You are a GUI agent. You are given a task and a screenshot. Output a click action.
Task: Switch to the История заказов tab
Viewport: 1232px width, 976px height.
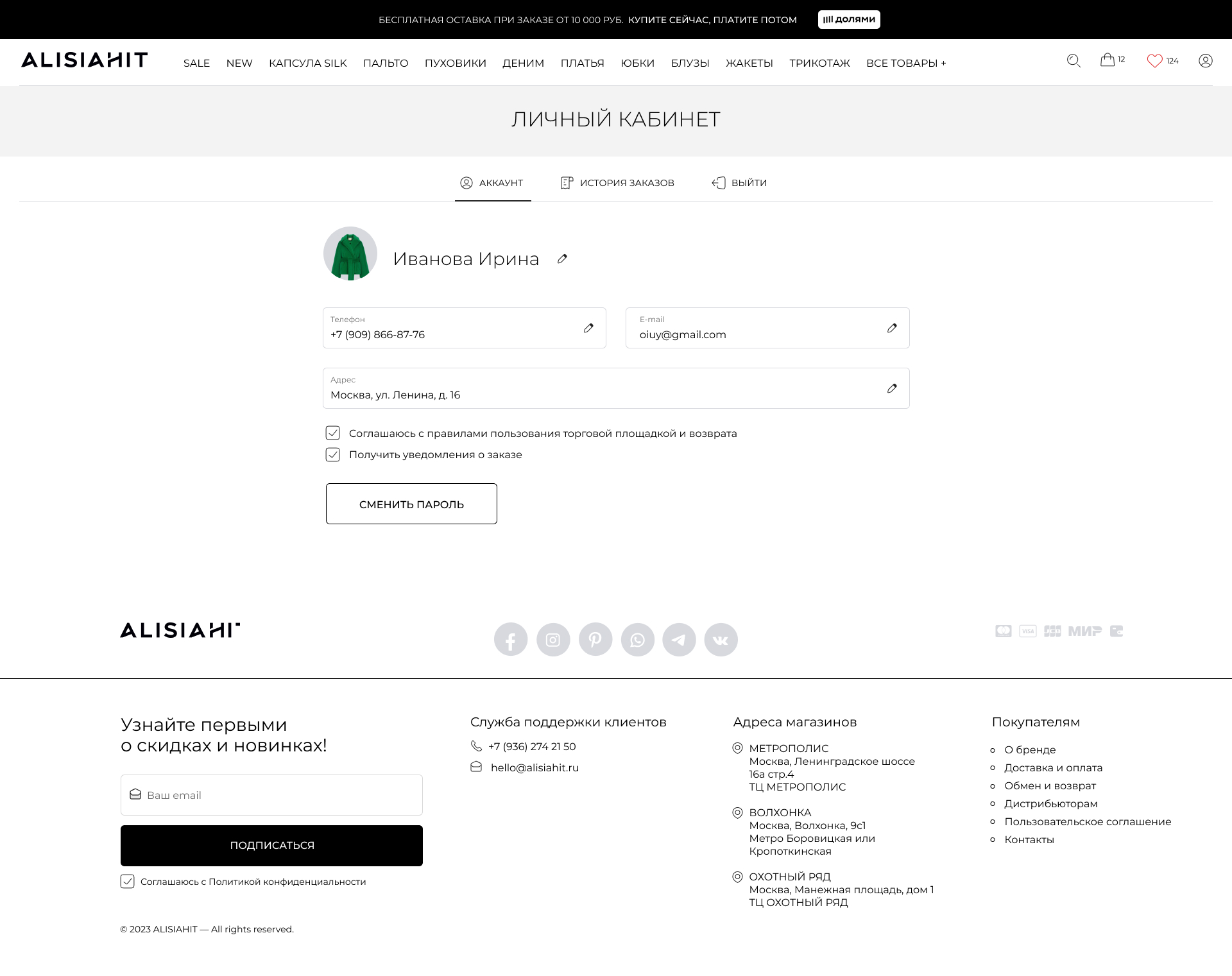click(617, 183)
